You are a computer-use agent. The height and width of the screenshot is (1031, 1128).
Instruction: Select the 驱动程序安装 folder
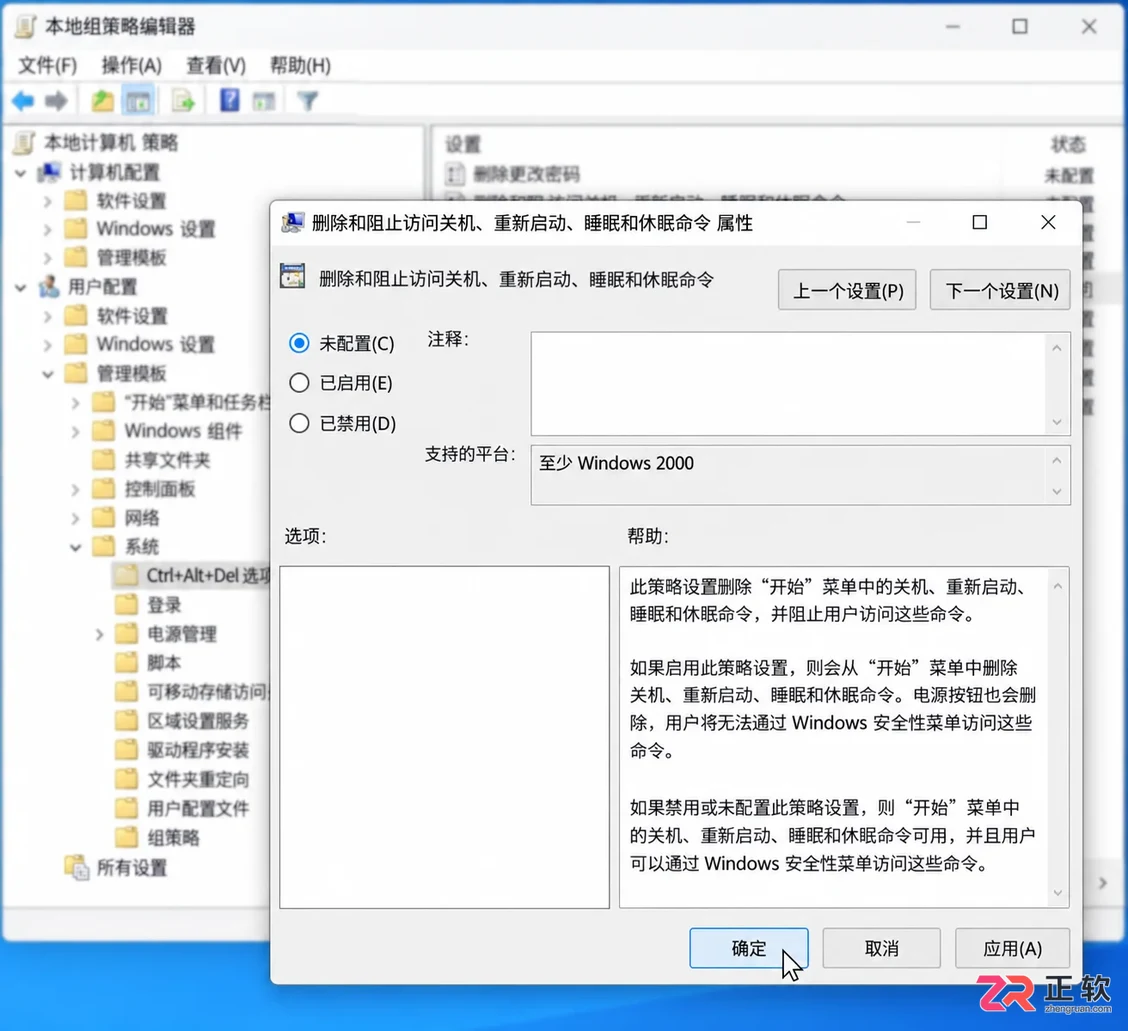click(198, 750)
